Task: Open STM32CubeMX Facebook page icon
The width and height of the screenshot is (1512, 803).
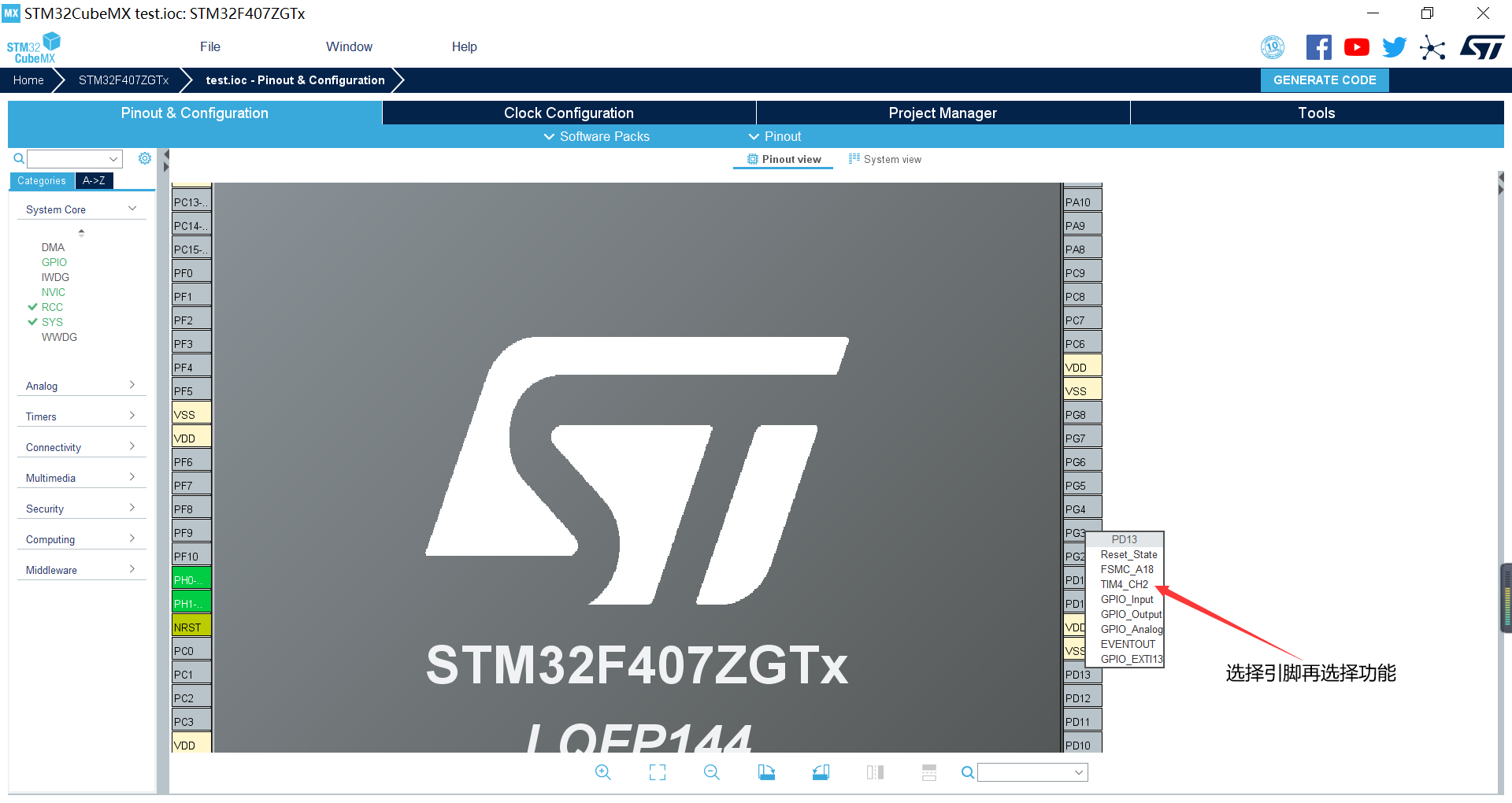Action: pyautogui.click(x=1319, y=46)
